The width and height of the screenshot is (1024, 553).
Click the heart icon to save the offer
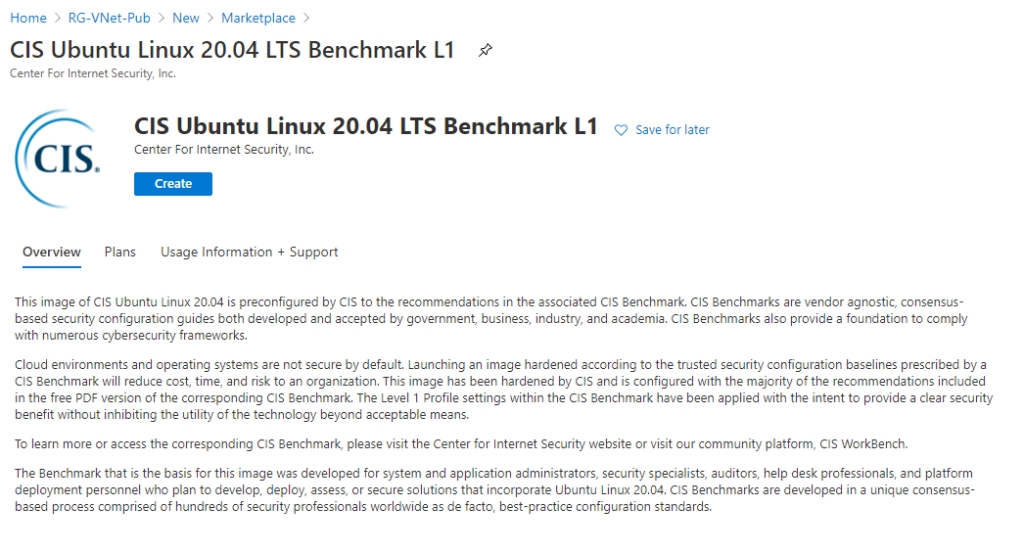pos(621,130)
